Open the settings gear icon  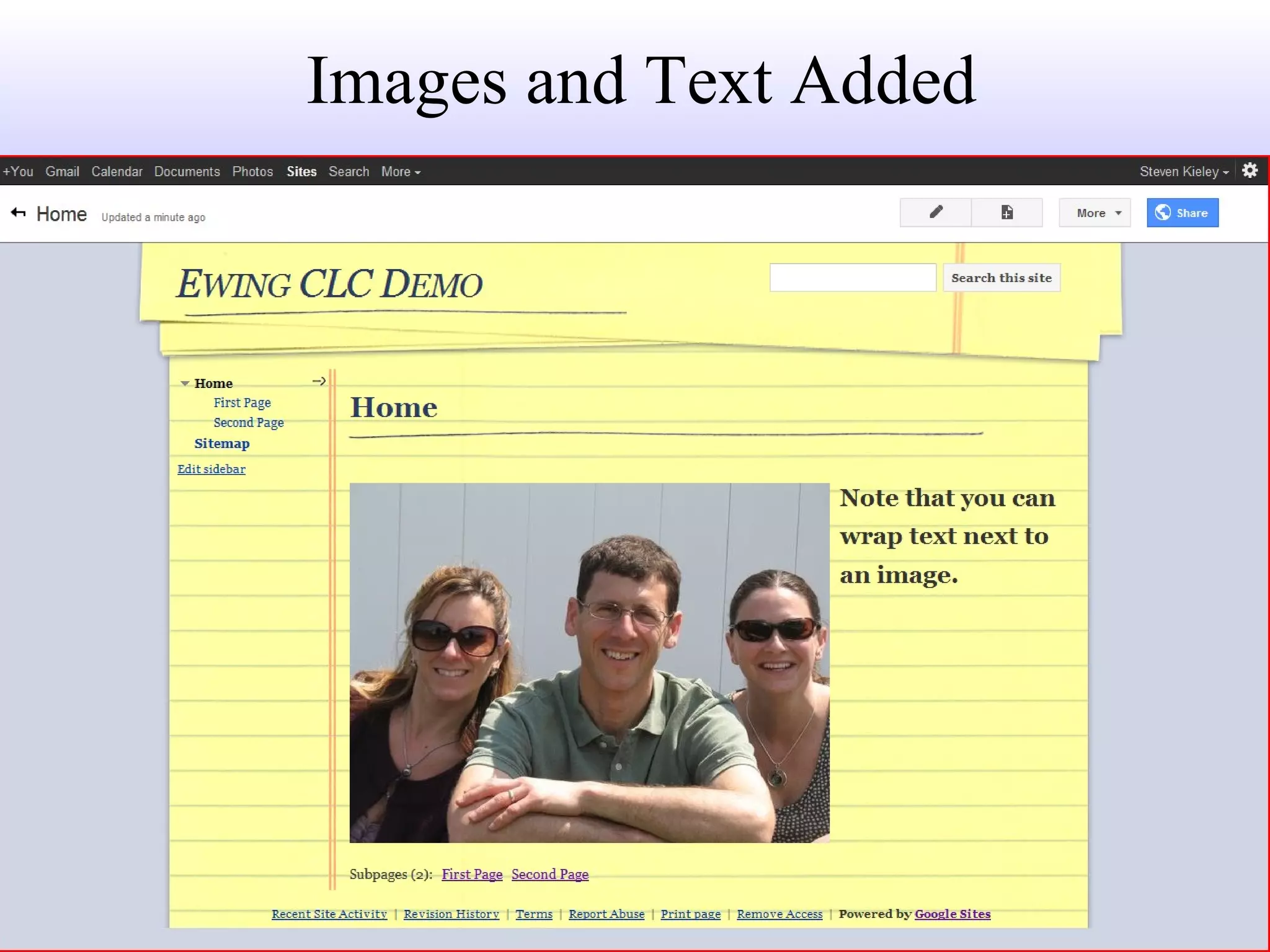(x=1250, y=170)
